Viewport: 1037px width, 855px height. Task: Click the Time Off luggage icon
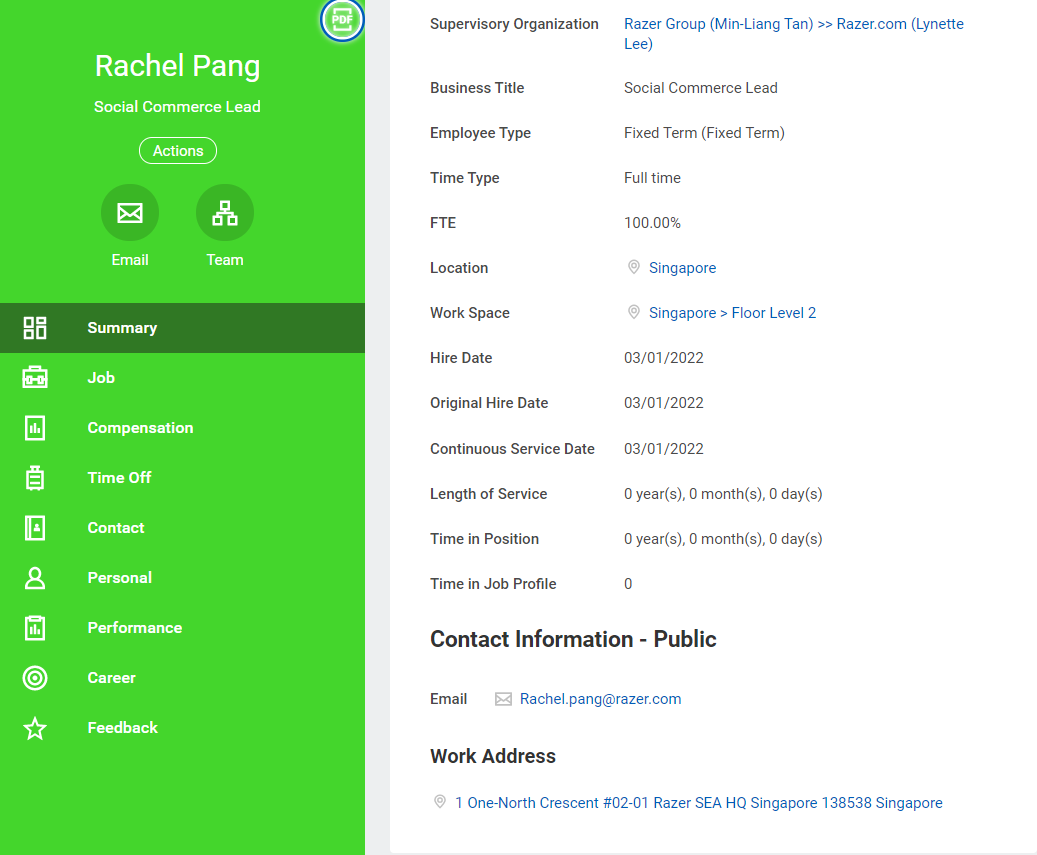click(x=35, y=477)
